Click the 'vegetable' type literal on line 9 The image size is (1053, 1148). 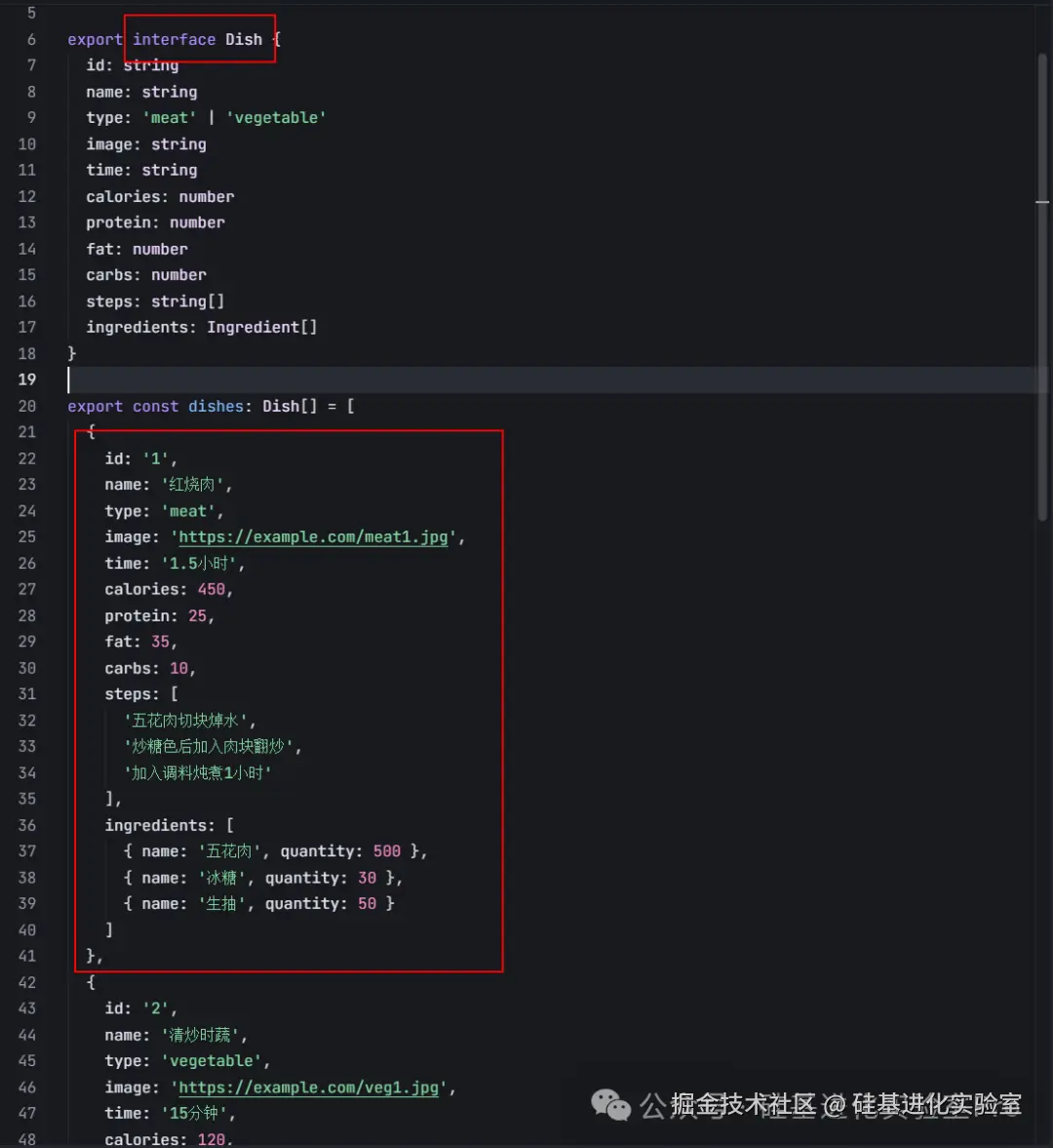coord(276,118)
